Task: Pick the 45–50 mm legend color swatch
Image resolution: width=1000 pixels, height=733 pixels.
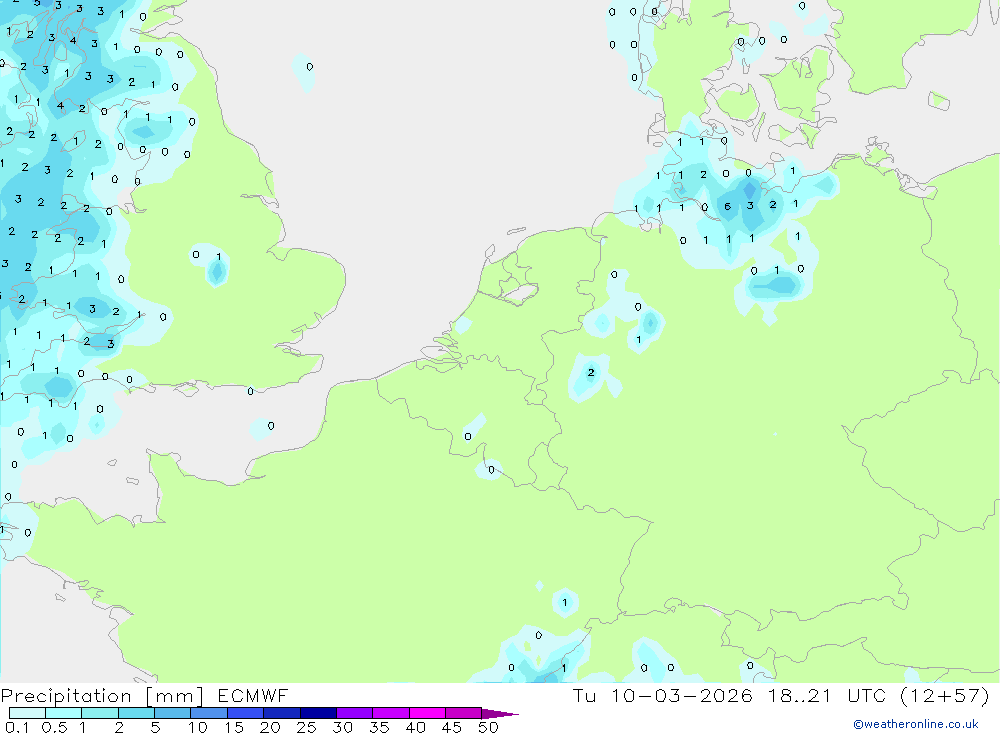Action: pos(464,713)
